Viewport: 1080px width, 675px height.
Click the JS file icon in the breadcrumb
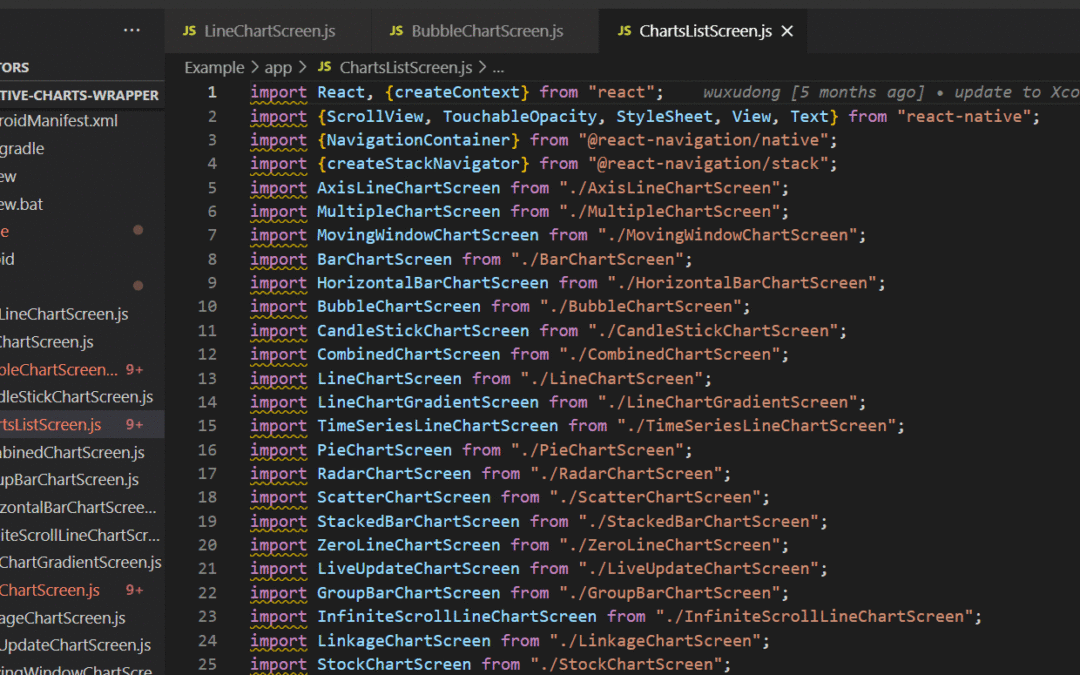click(324, 67)
